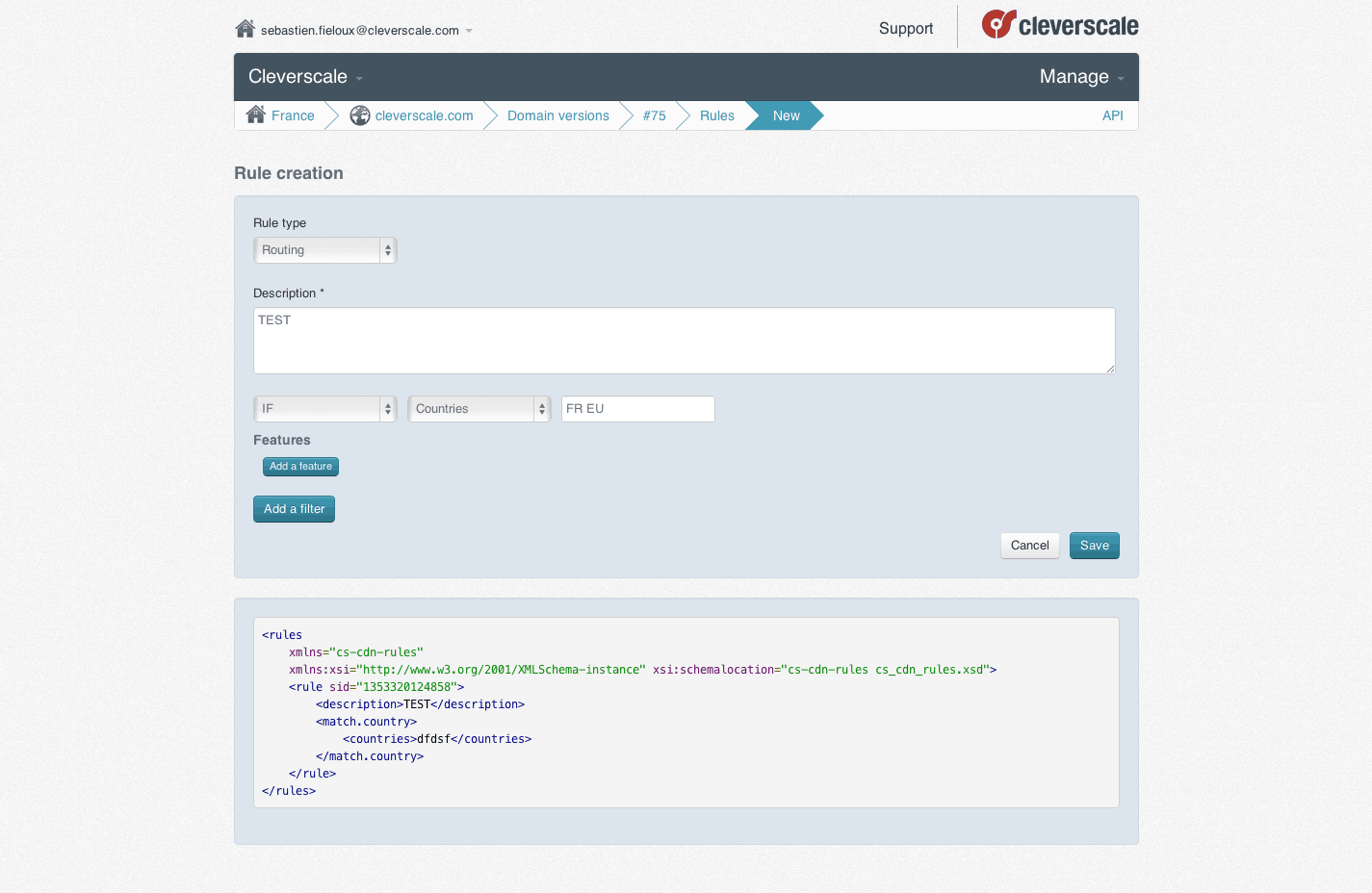Click the Features label
The image size is (1372, 893).
coord(282,440)
